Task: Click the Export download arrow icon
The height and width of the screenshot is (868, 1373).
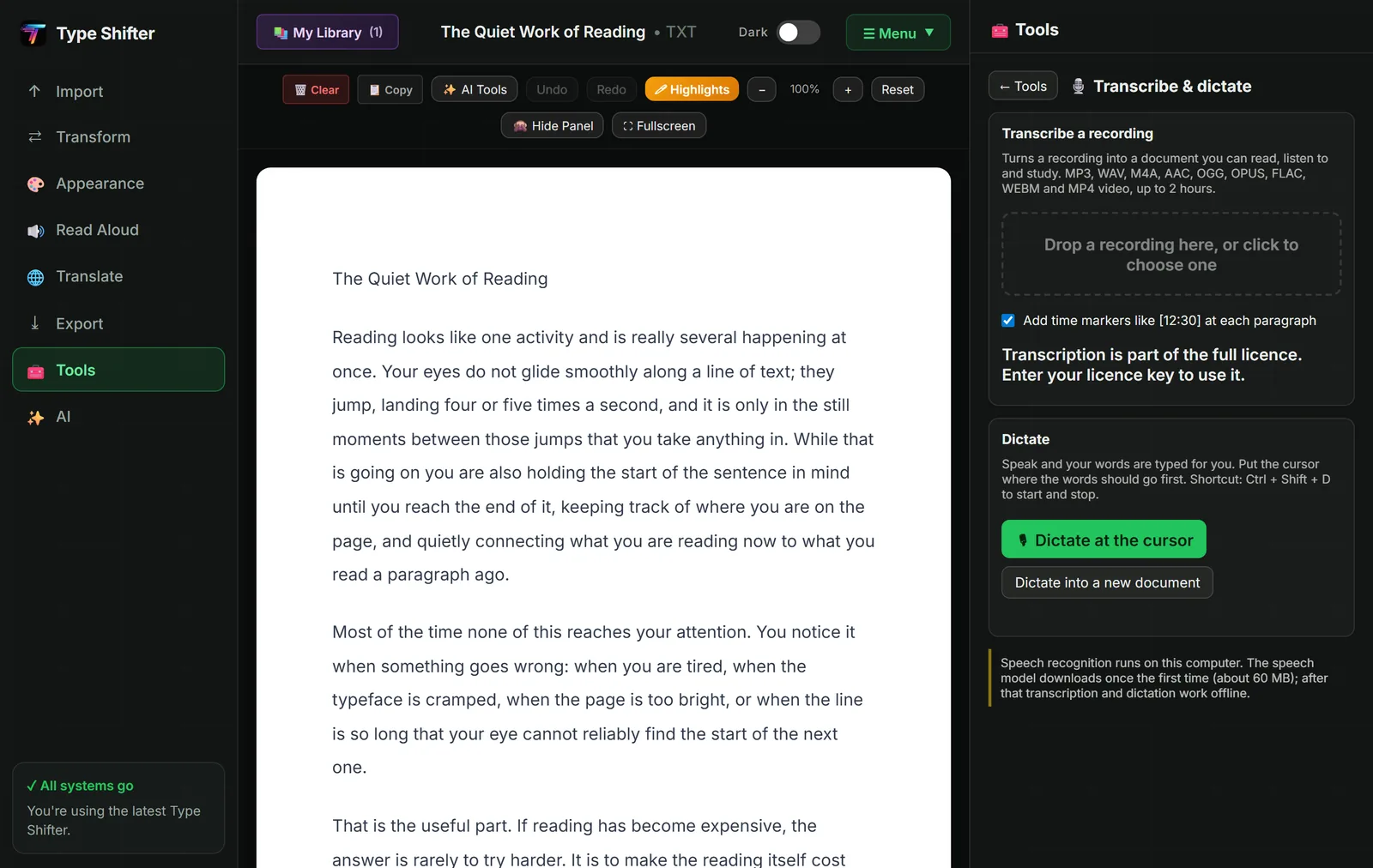Action: 35,323
